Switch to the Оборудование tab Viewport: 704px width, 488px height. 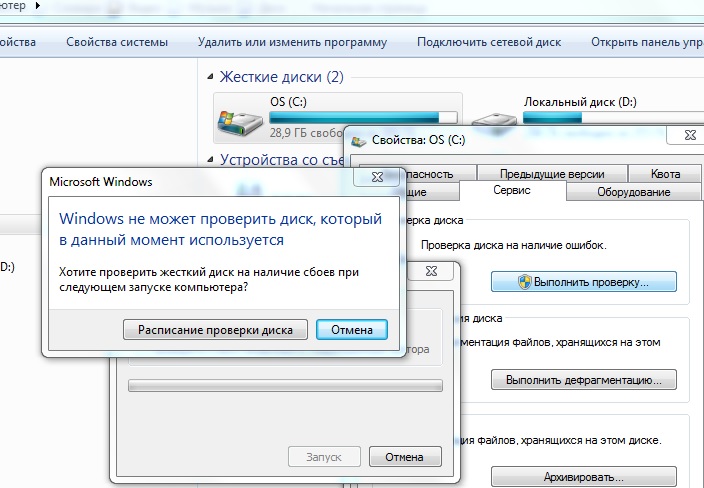pos(633,192)
